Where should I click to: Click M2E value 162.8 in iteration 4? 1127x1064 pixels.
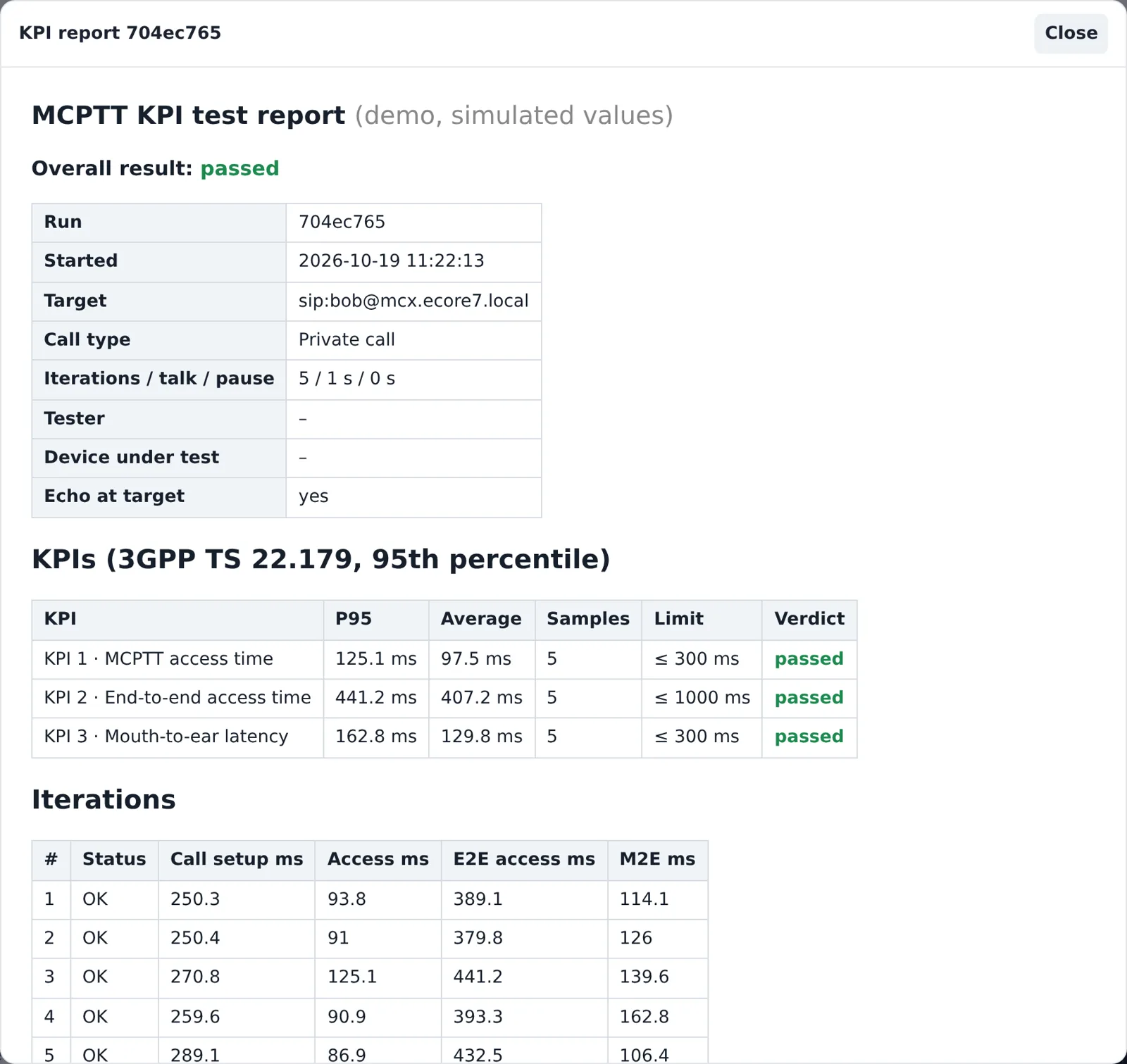pyautogui.click(x=645, y=1017)
